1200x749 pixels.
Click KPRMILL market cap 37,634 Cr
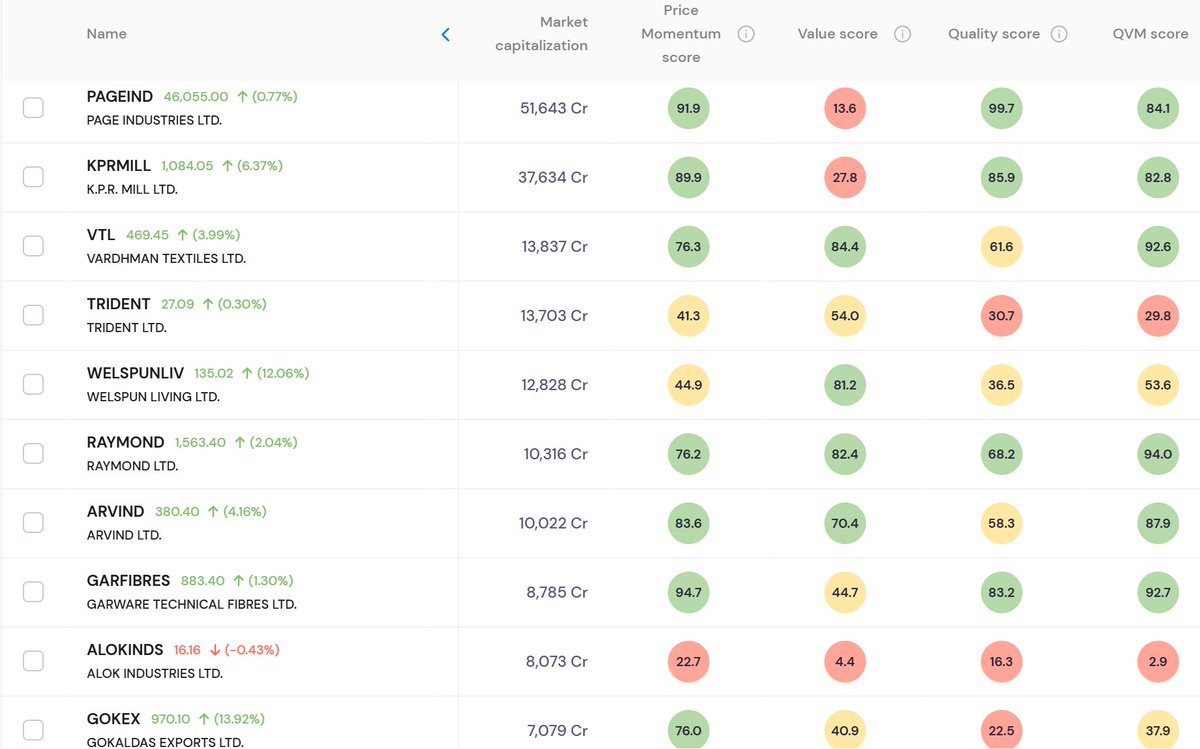pos(553,177)
